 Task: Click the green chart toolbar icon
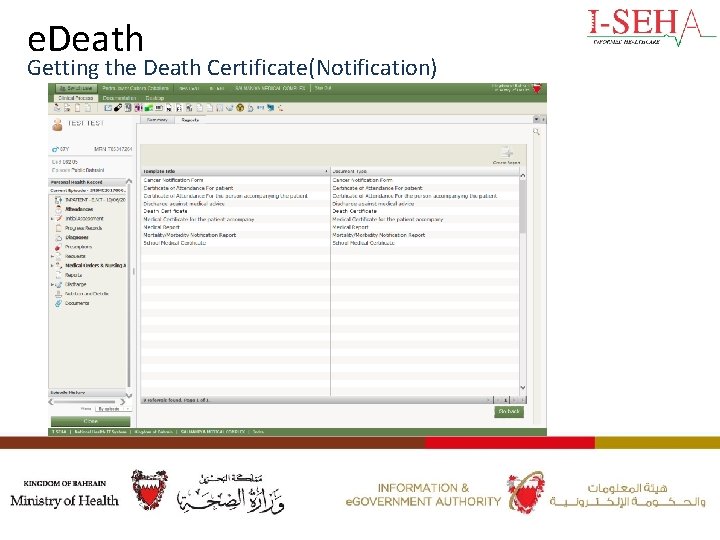click(x=148, y=108)
